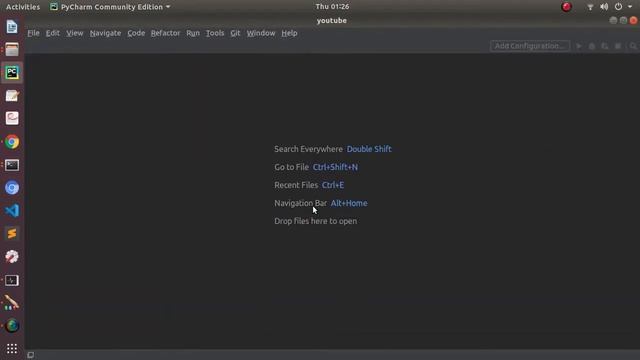Click the Double Shift shortcut text
Image resolution: width=640 pixels, height=360 pixels.
pyautogui.click(x=369, y=149)
